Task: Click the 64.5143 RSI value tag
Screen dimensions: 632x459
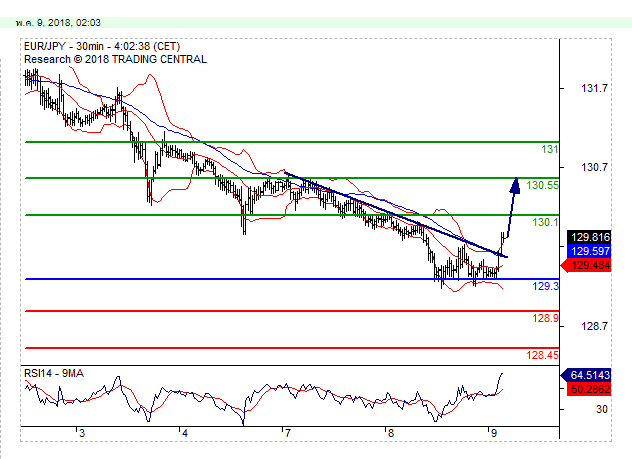Action: tap(586, 375)
